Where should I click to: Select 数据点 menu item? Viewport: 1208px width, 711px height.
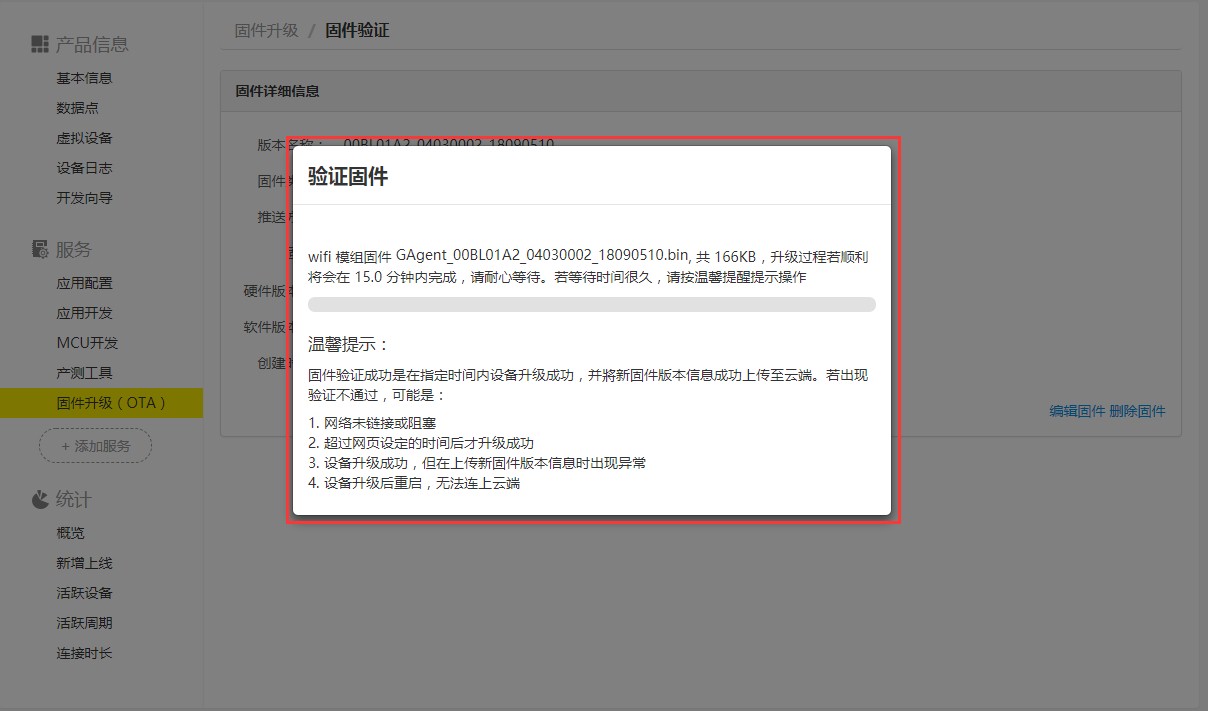point(77,108)
